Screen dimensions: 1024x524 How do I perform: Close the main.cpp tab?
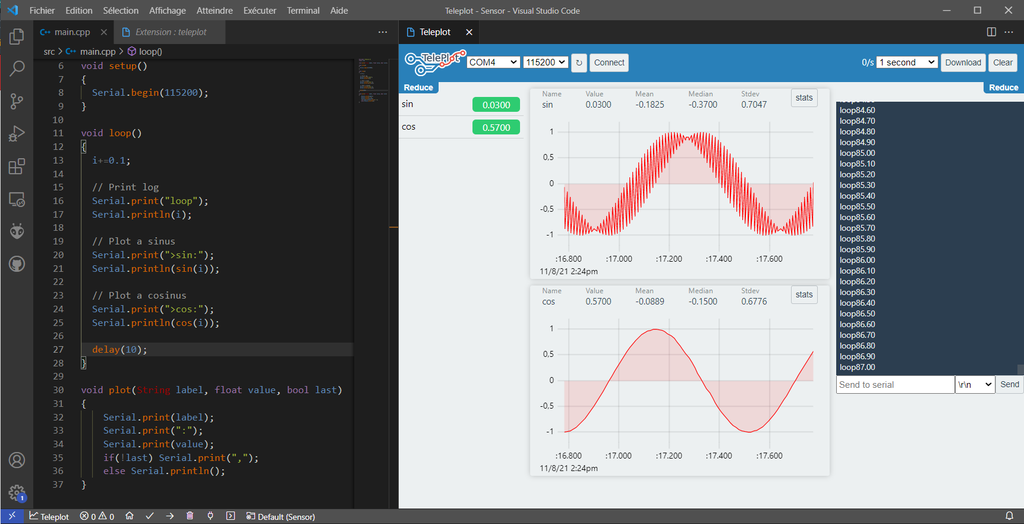point(104,31)
